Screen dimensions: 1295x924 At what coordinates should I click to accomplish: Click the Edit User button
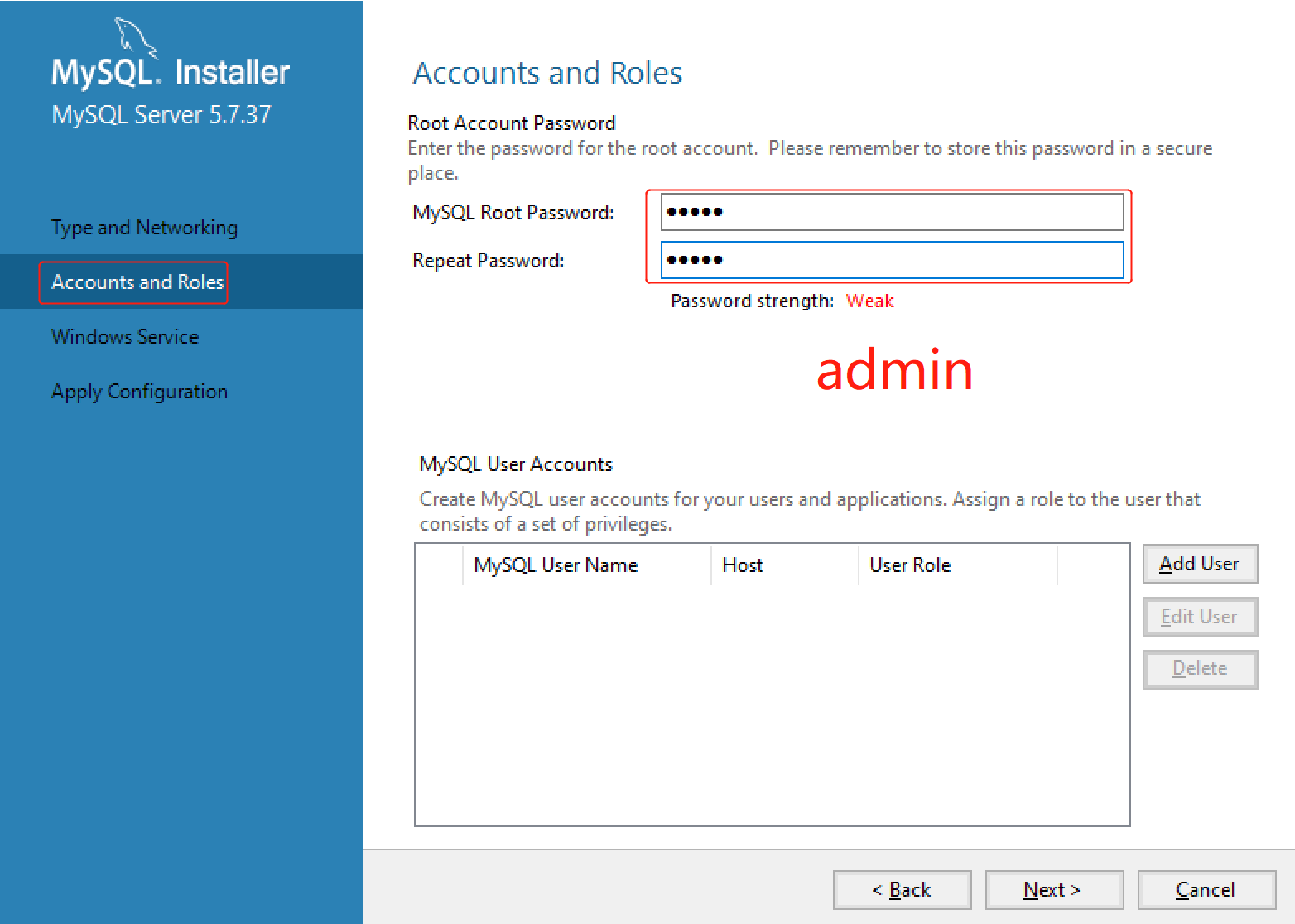(x=1200, y=616)
